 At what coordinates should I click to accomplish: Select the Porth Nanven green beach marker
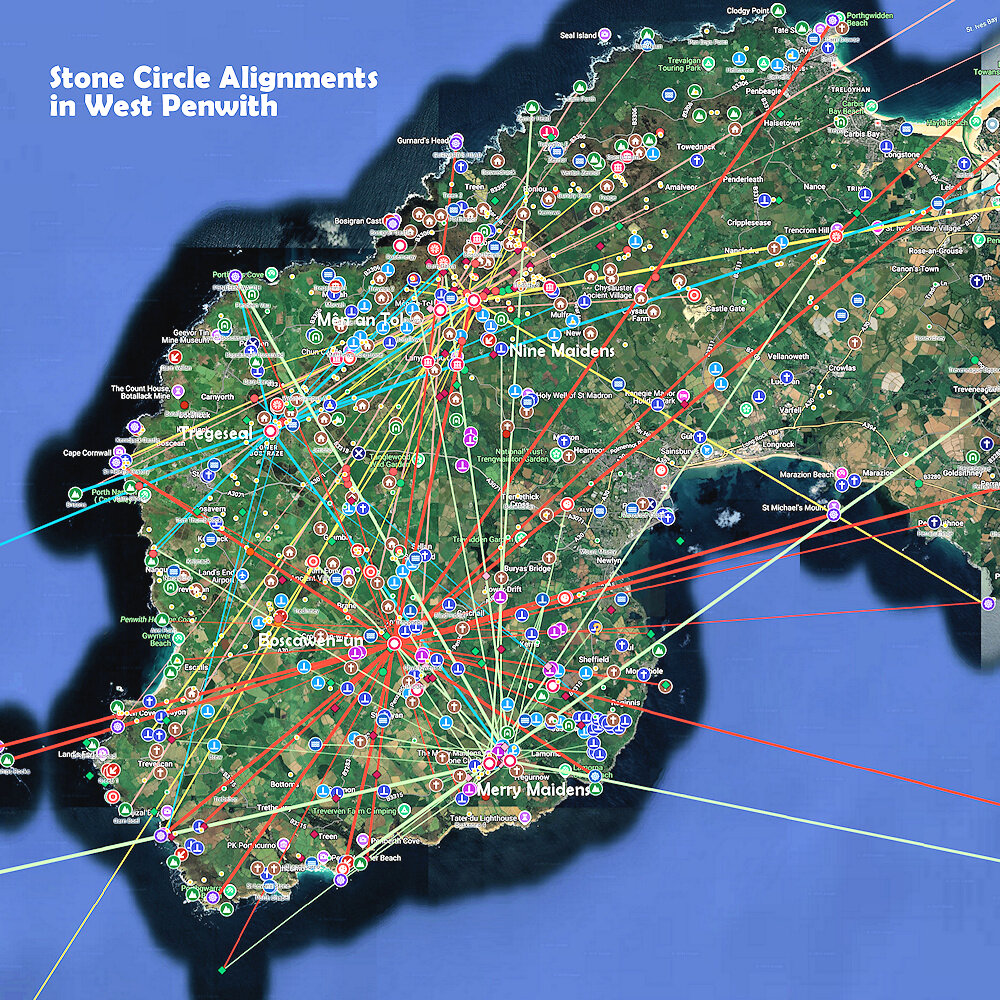[145, 494]
